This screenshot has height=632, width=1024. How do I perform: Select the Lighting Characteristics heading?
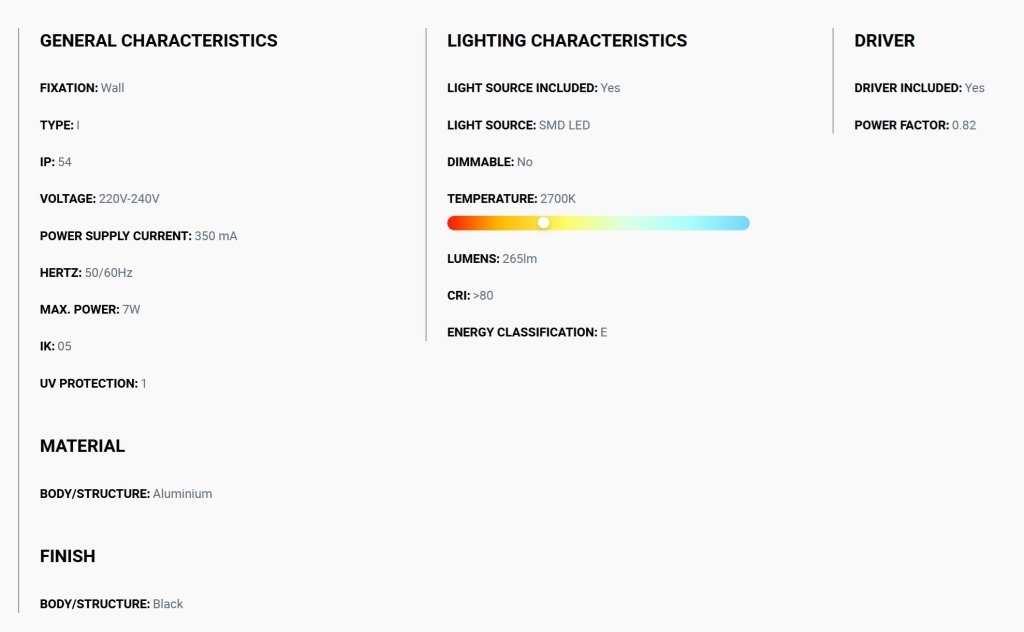click(x=567, y=40)
